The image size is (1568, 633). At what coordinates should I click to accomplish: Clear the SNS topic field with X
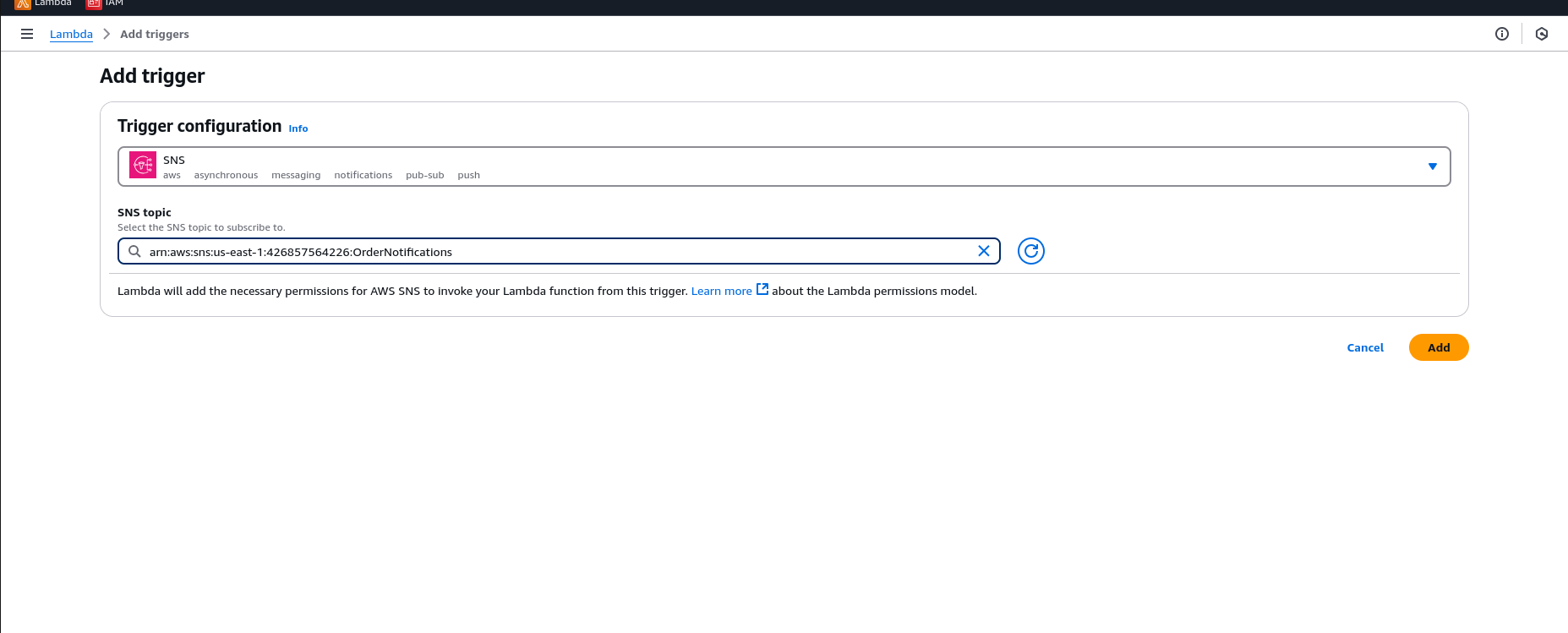(984, 251)
